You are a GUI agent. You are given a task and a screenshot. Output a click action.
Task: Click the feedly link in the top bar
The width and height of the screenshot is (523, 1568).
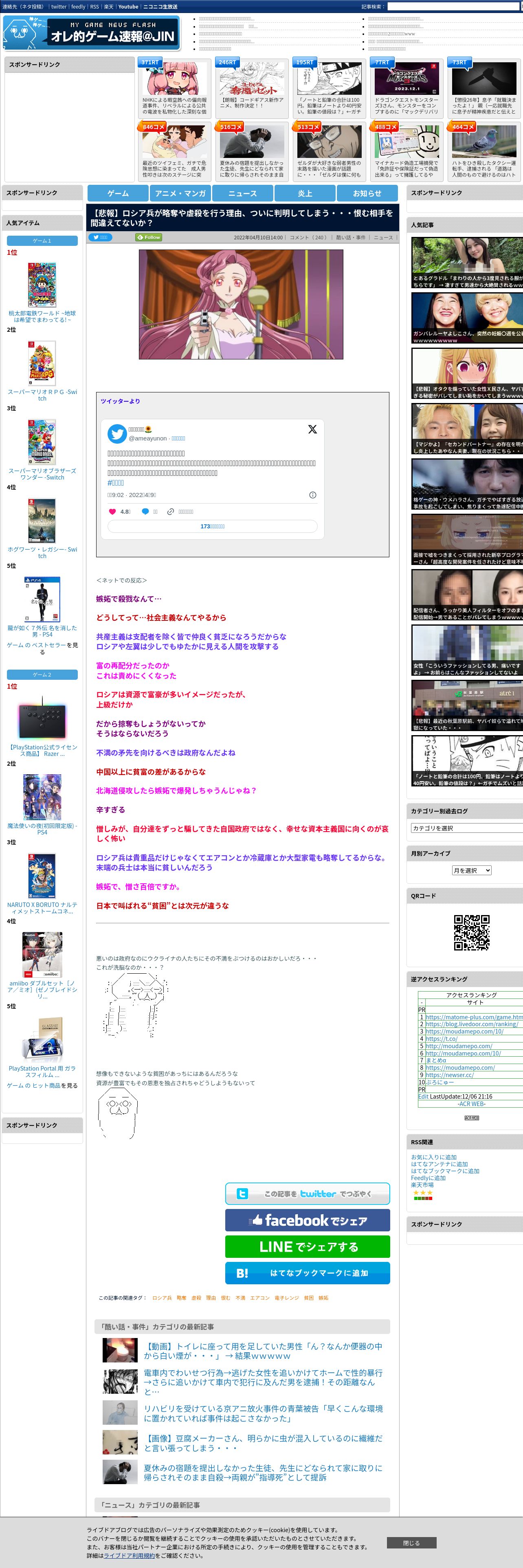[x=78, y=7]
